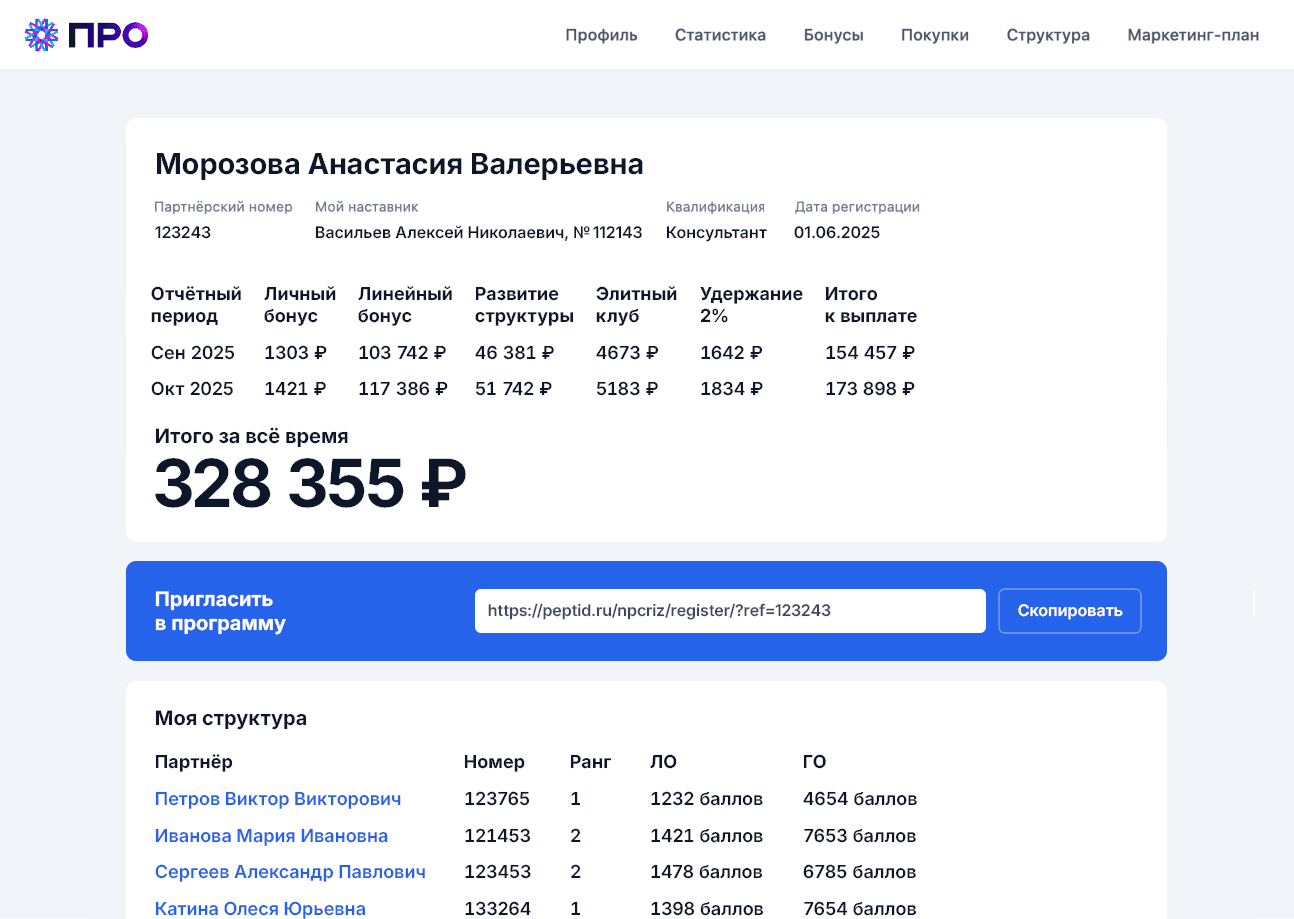Click the 46 381 ₽ structure value

(x=515, y=353)
